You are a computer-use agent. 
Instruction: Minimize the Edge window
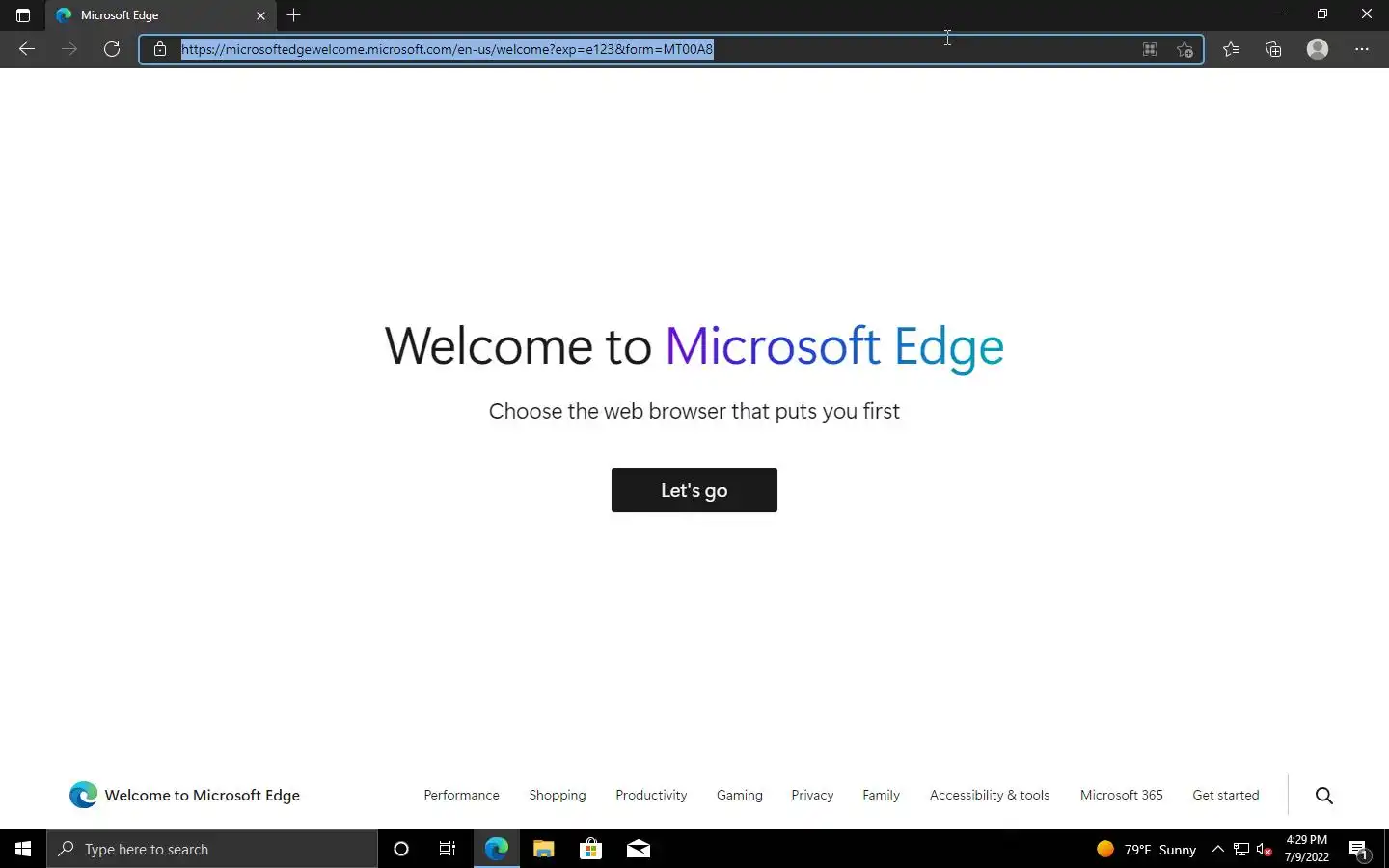coord(1278,14)
